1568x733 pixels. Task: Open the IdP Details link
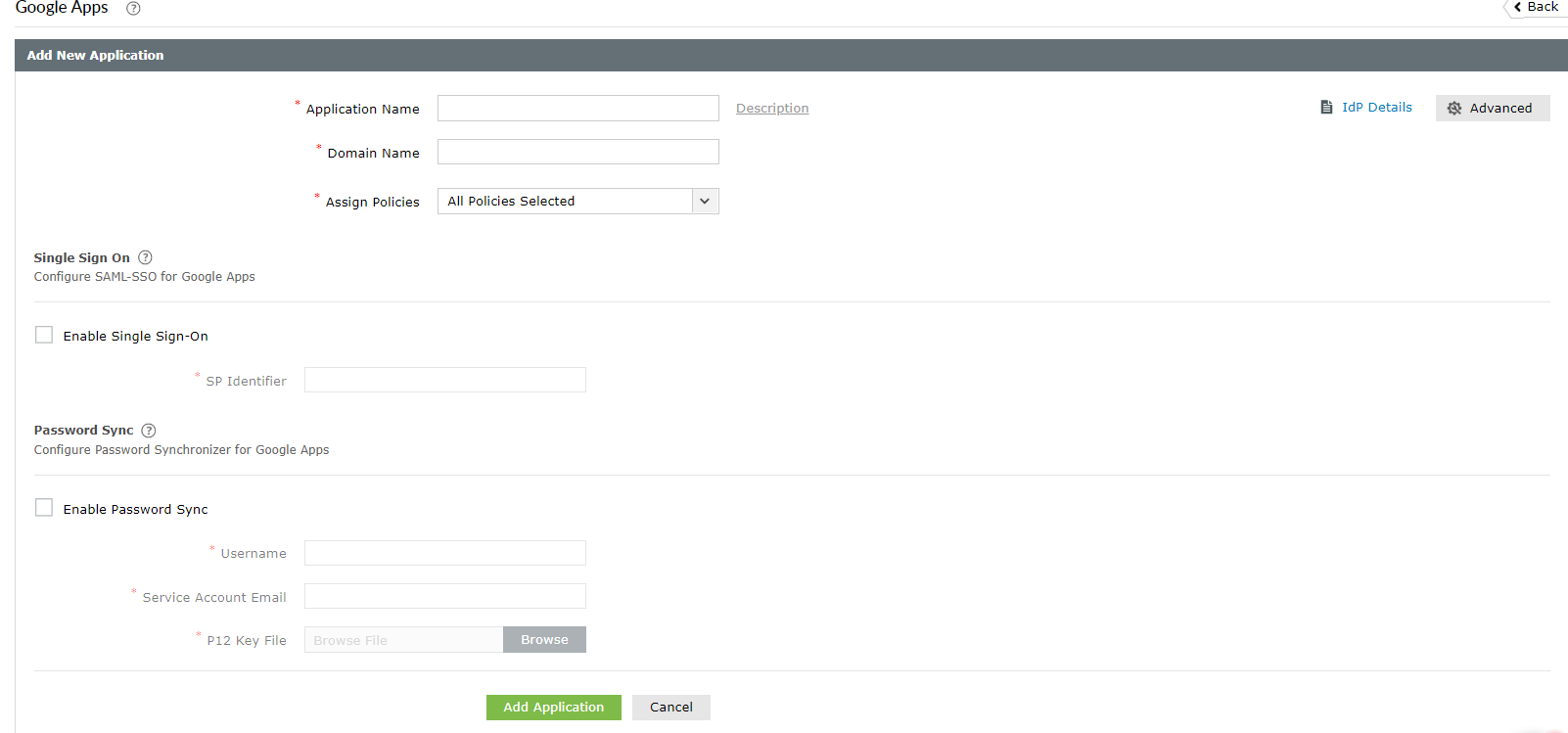[x=1376, y=108]
